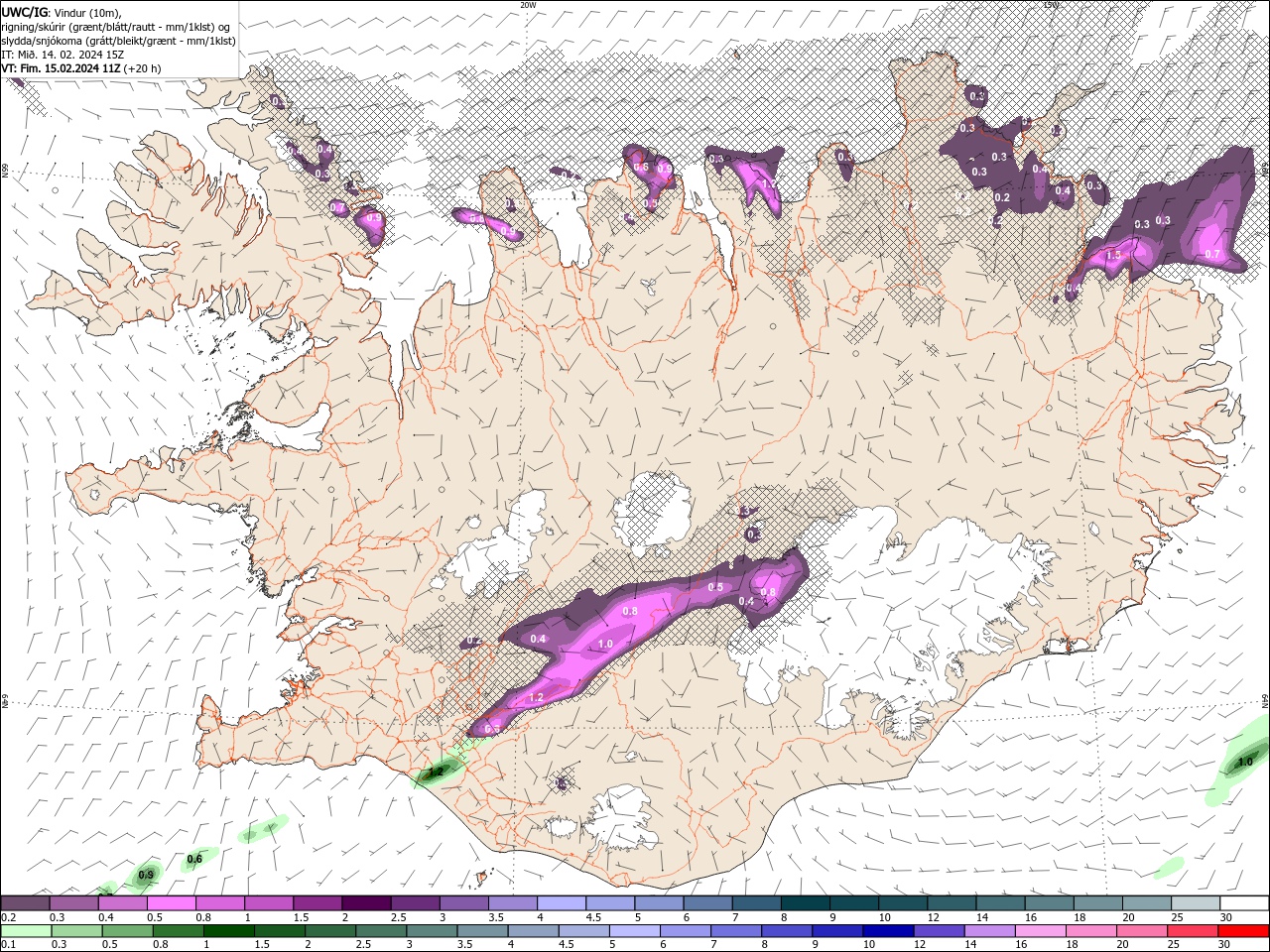Click the '1.5' snow value in the northeast
The height and width of the screenshot is (952, 1270).
pyautogui.click(x=1113, y=255)
